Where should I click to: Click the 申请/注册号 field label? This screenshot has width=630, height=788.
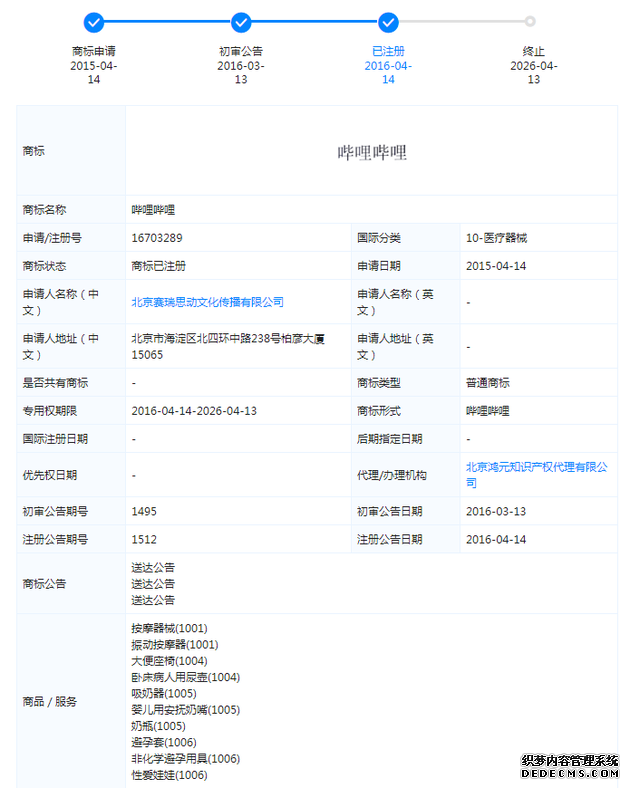52,238
